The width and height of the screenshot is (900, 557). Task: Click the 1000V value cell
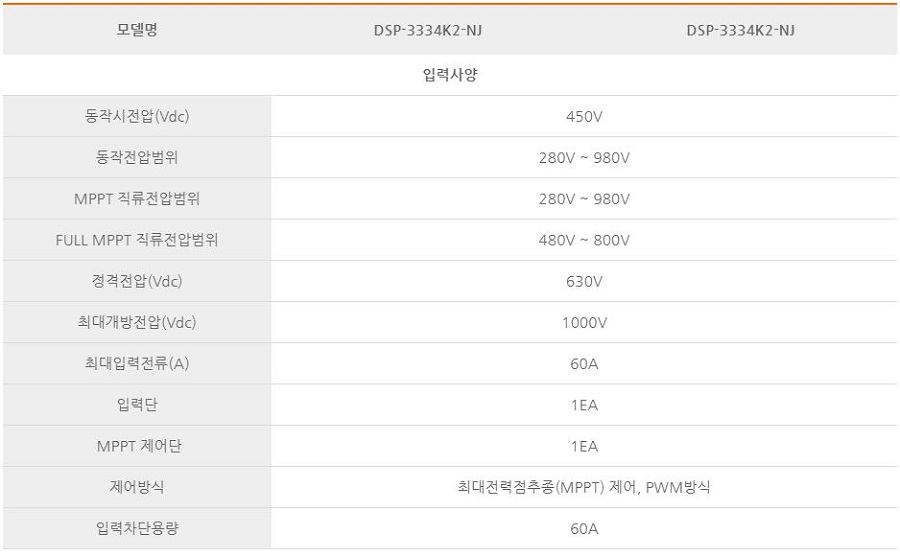(584, 322)
